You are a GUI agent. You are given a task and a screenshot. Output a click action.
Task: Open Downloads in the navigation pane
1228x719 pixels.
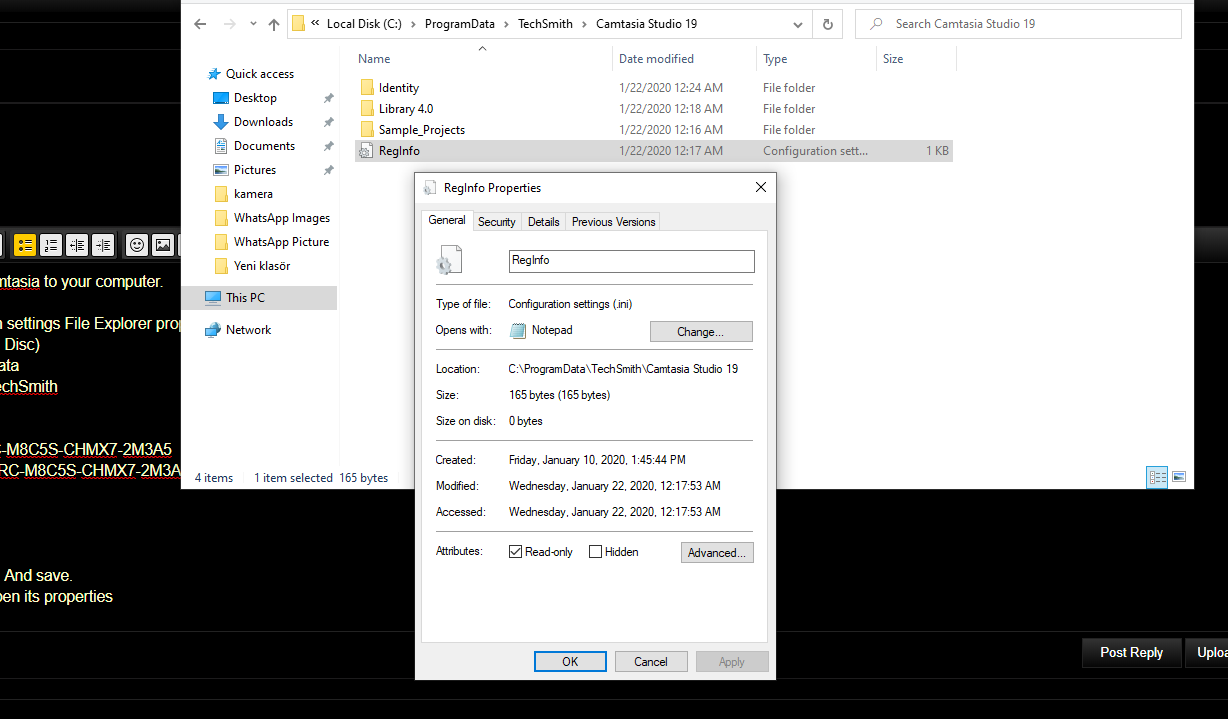coord(263,122)
